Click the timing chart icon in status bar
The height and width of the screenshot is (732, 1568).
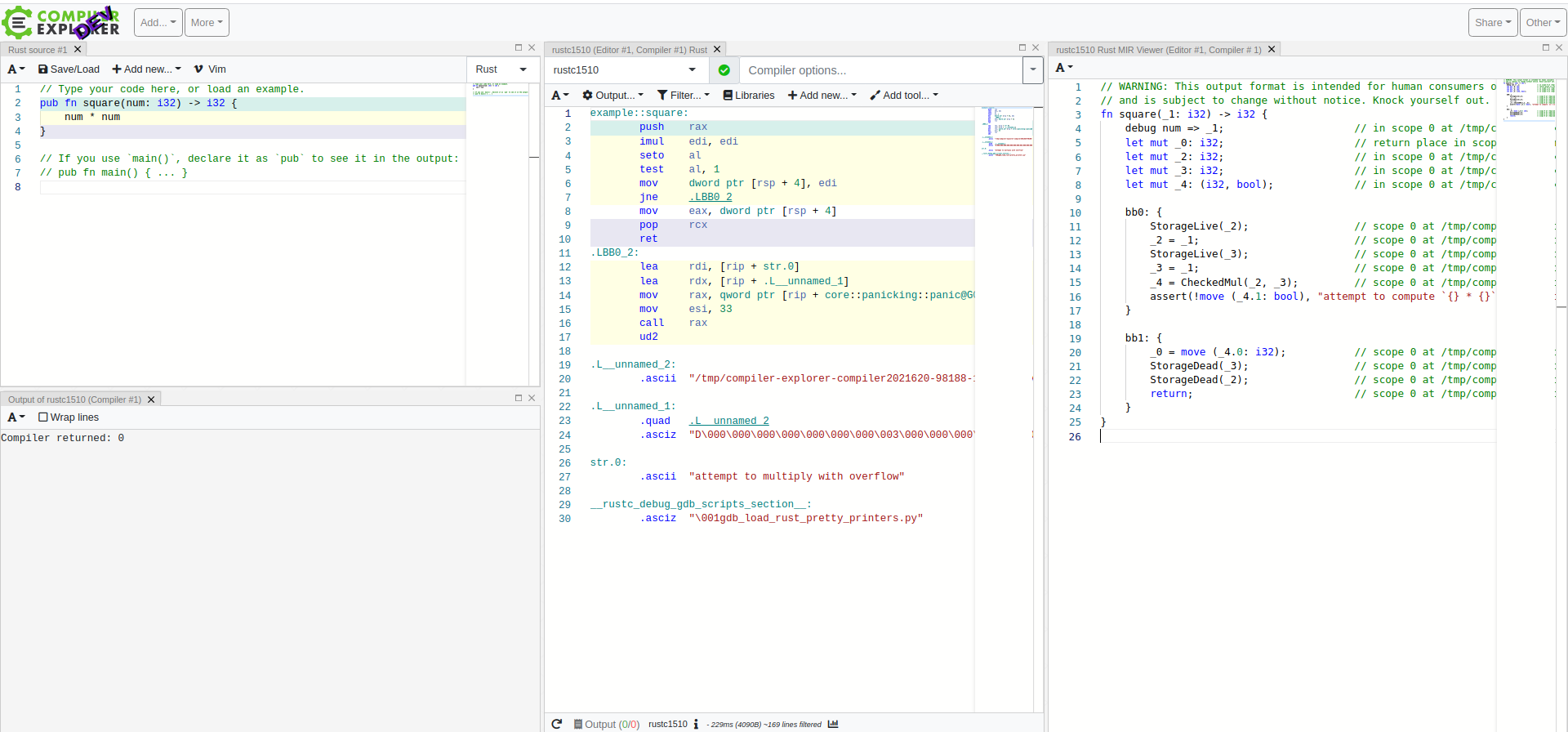click(833, 724)
